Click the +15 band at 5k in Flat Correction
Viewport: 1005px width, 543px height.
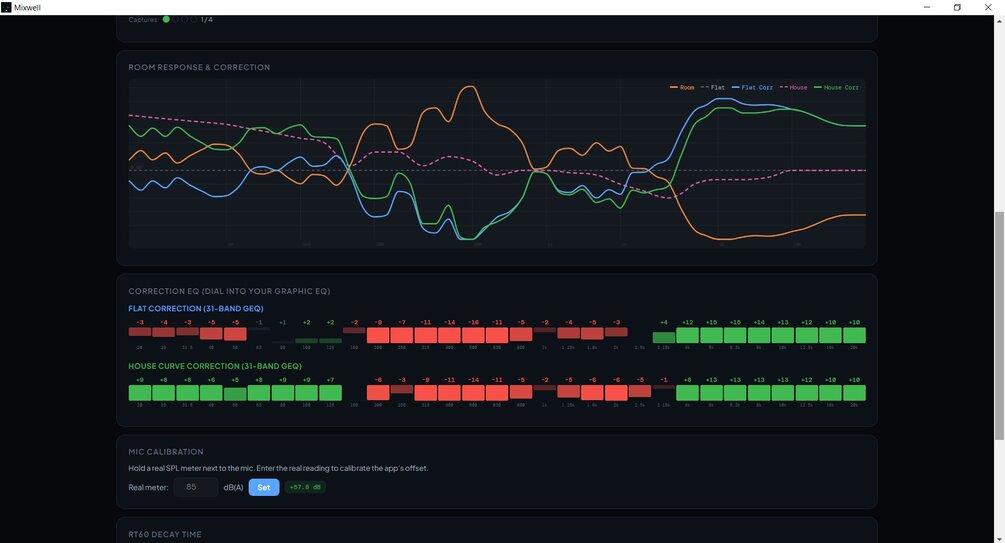[711, 335]
